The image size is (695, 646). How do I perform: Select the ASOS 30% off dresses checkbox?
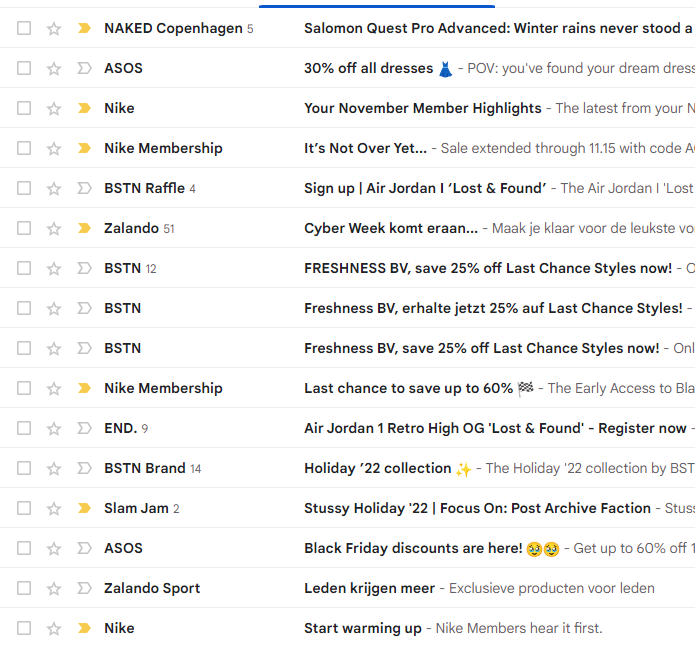[24, 68]
